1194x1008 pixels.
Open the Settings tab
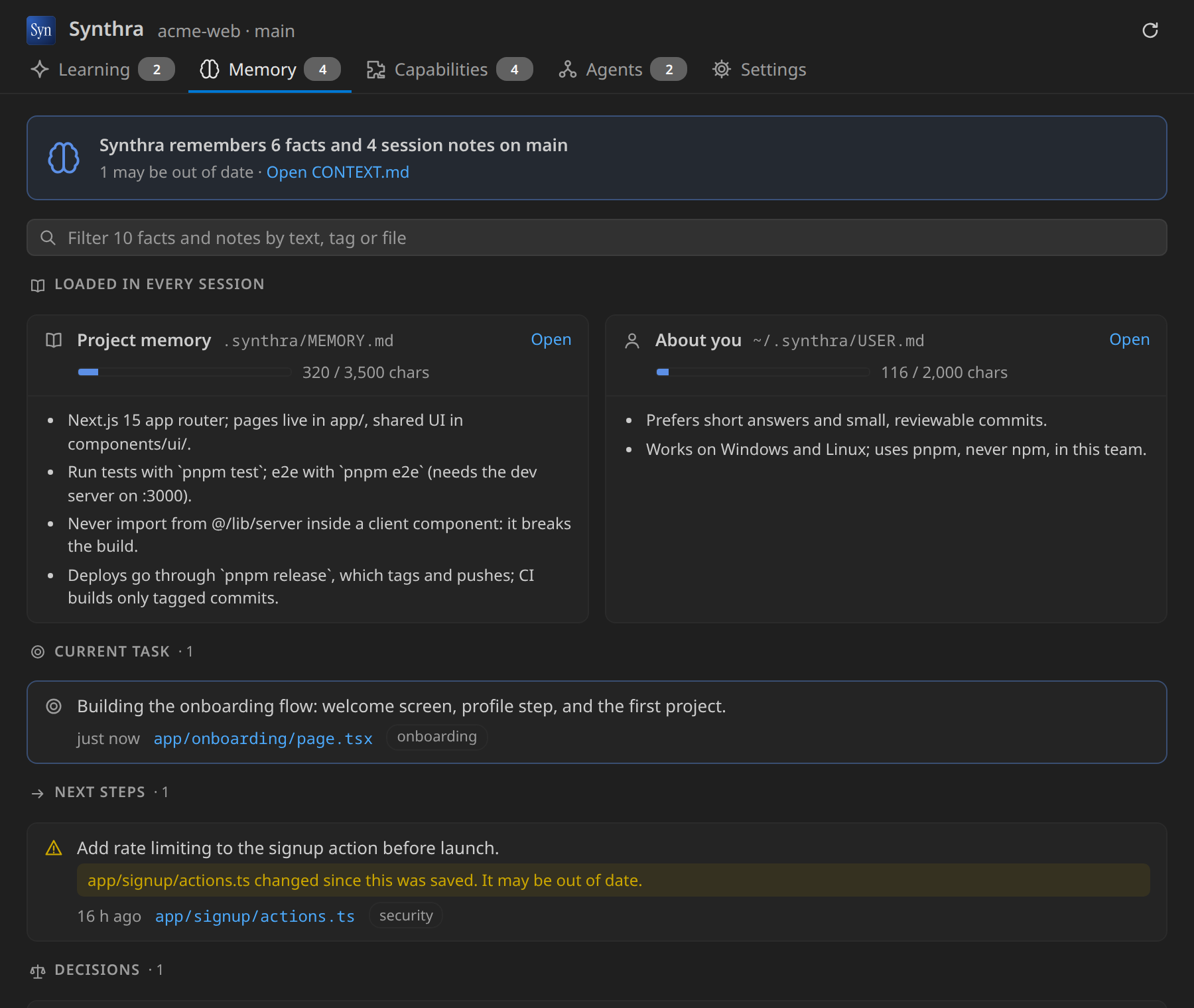click(x=760, y=70)
